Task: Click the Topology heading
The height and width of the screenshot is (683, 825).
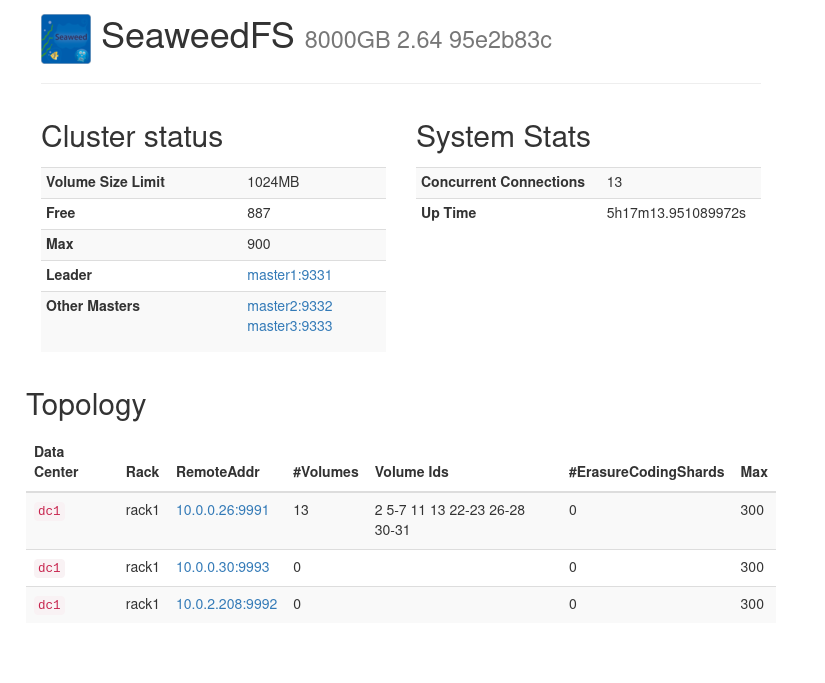Action: click(x=86, y=405)
